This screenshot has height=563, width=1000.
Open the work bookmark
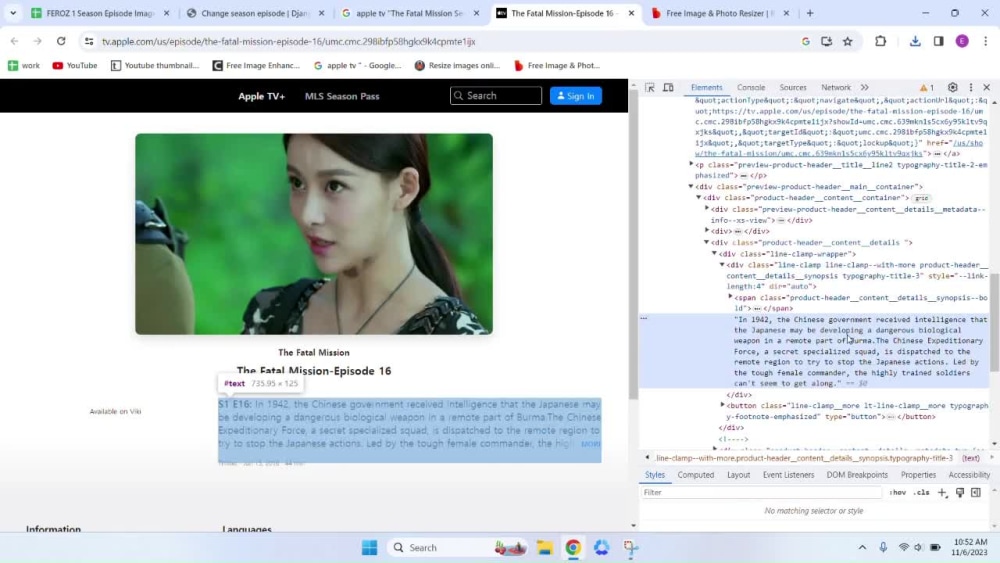point(24,65)
